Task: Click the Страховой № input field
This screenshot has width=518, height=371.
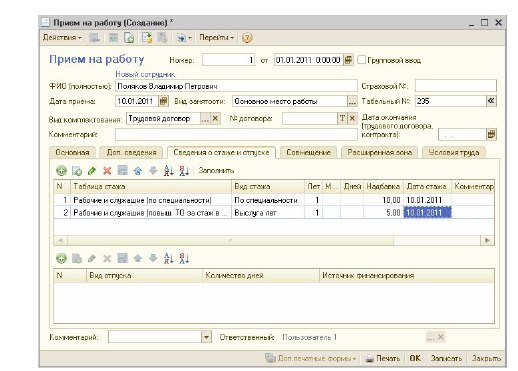Action: [456, 86]
